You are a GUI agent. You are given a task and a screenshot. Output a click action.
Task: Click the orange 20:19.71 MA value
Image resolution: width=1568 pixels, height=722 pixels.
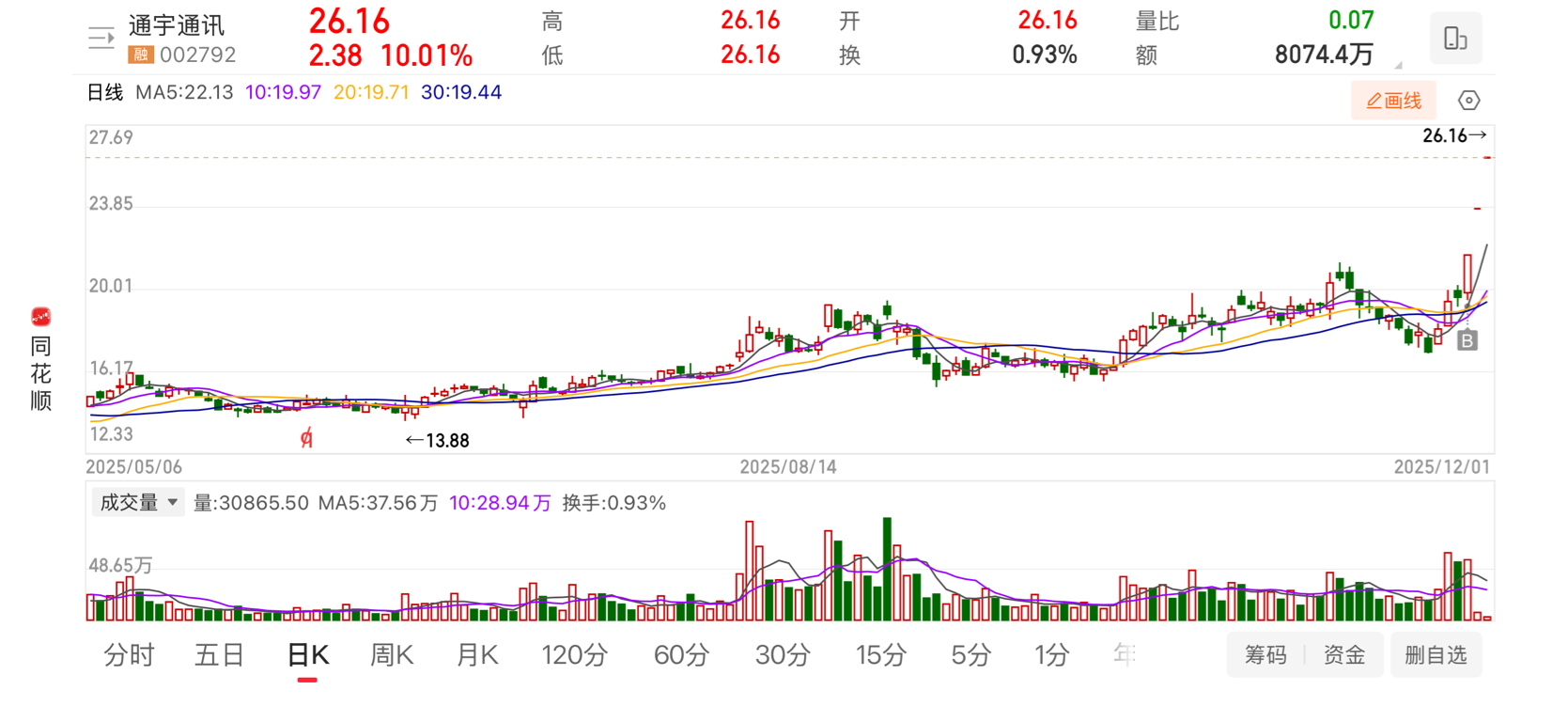pos(371,92)
